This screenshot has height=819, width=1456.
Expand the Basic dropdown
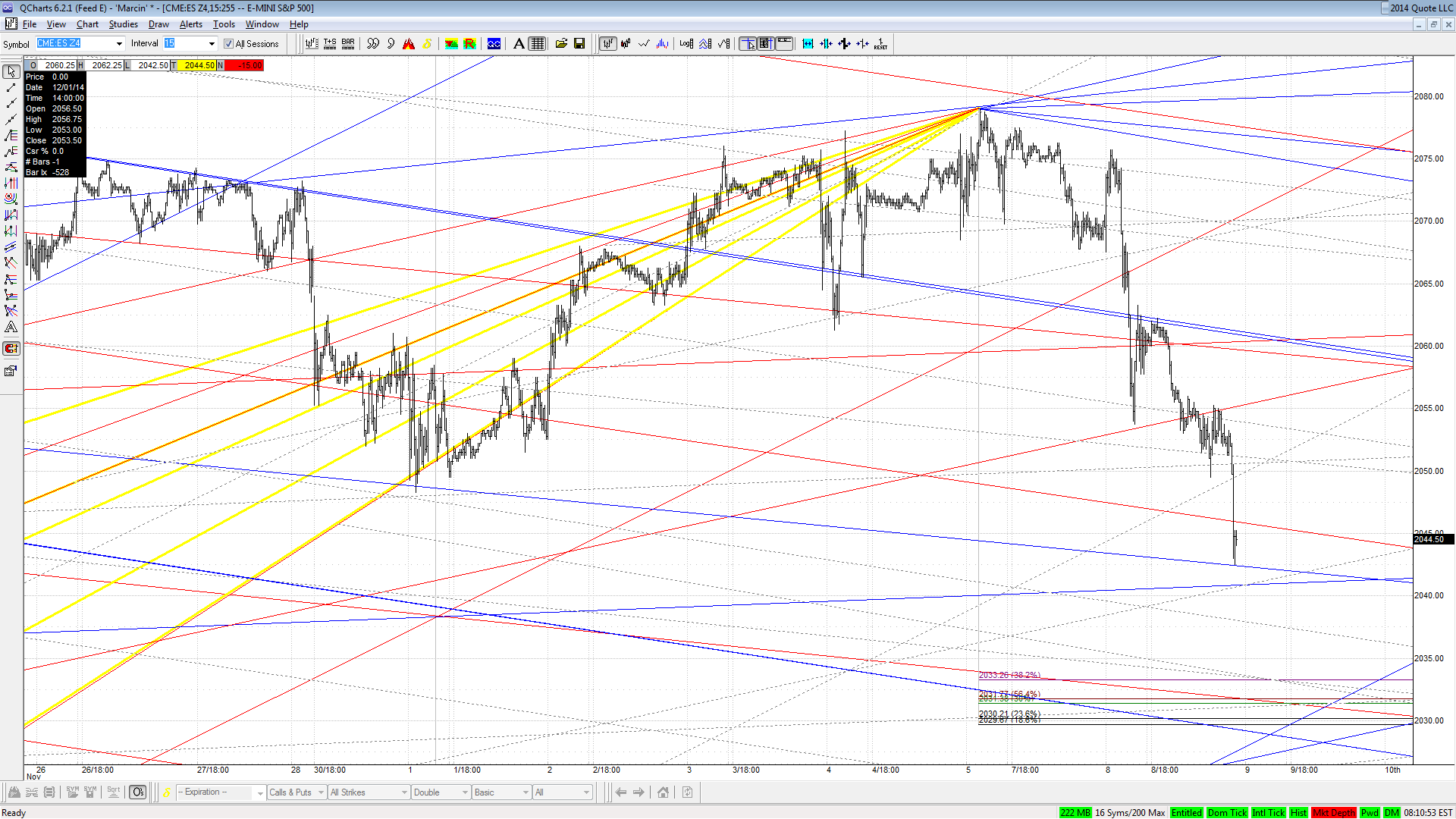(526, 792)
